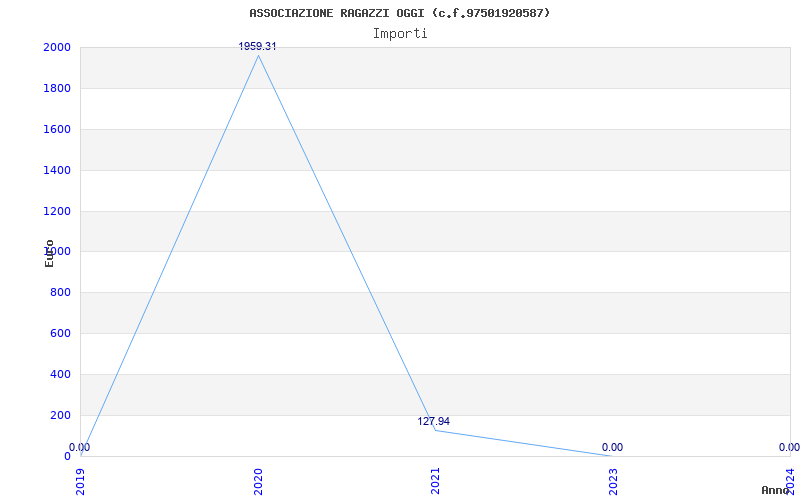Click the 1959.31 data label
This screenshot has width=800, height=500.
tap(258, 46)
